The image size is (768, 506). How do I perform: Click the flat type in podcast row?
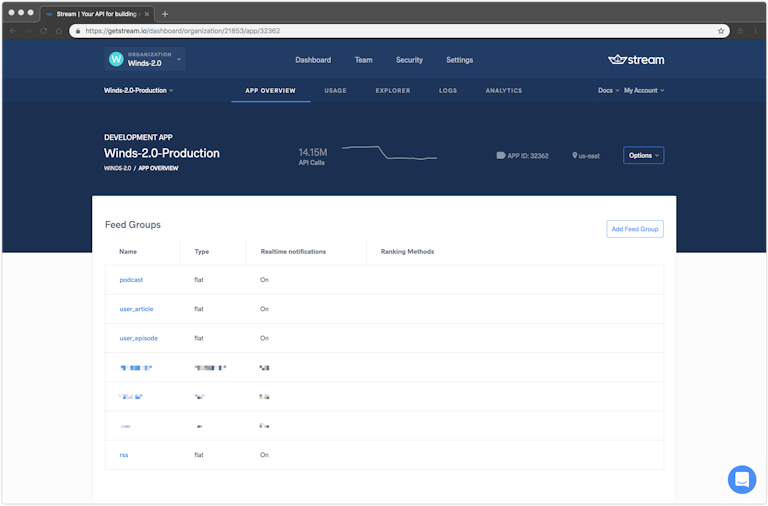click(199, 280)
